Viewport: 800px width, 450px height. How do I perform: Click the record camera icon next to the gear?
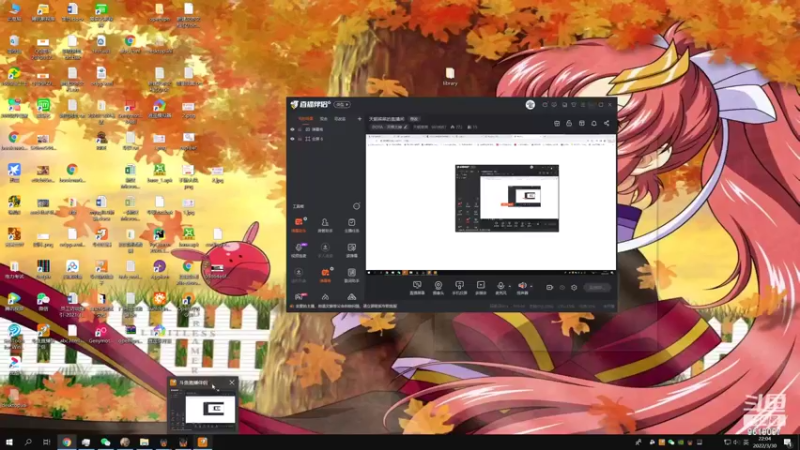(x=549, y=287)
